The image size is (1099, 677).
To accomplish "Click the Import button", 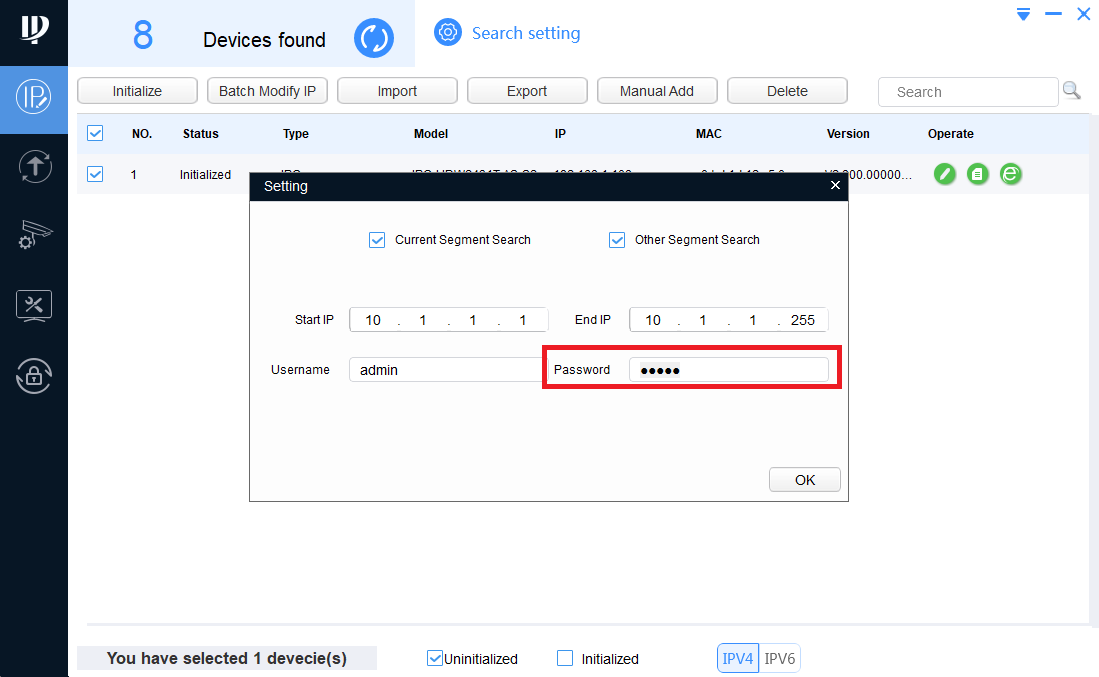I will tap(397, 91).
